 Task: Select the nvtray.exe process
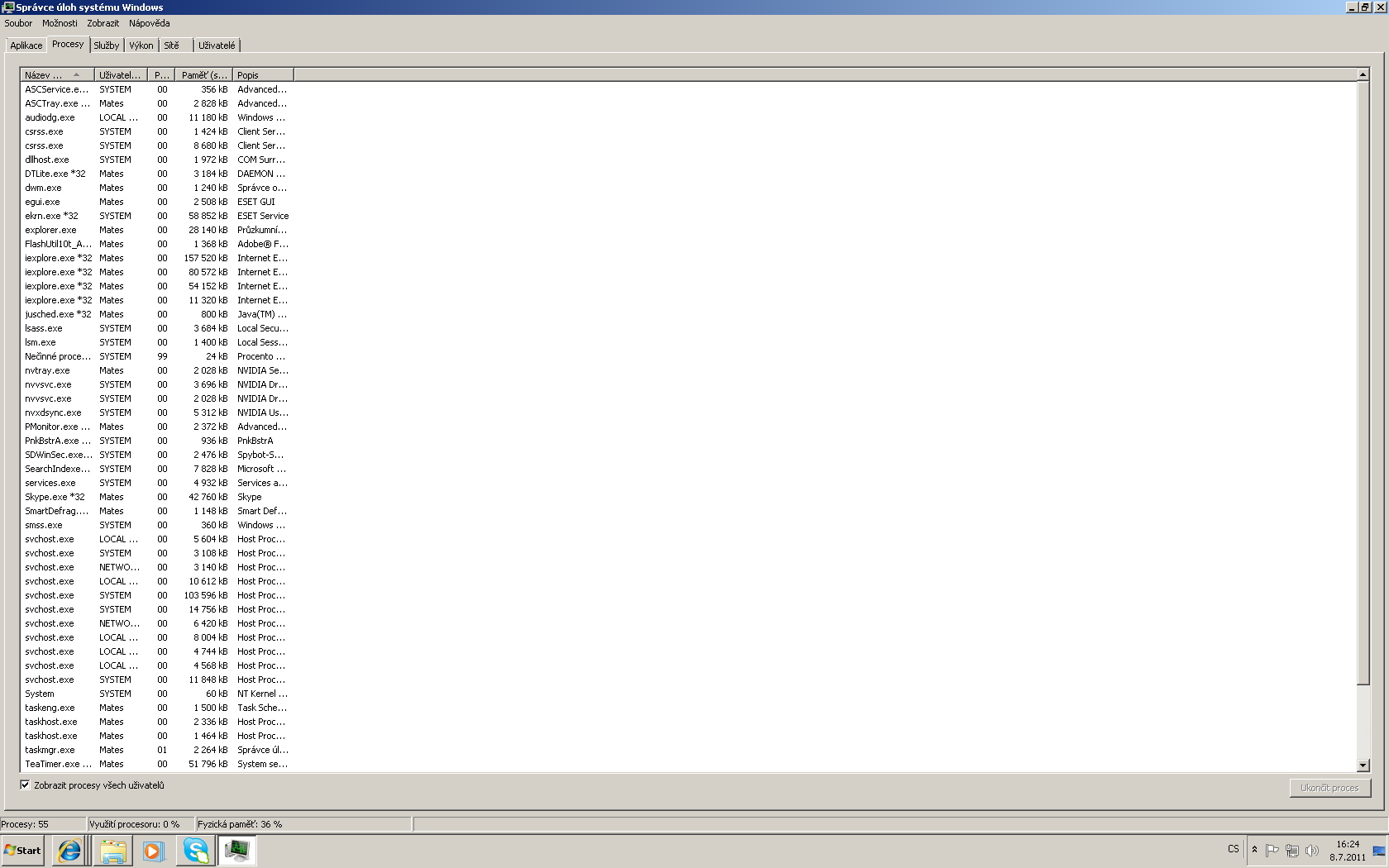(x=157, y=370)
